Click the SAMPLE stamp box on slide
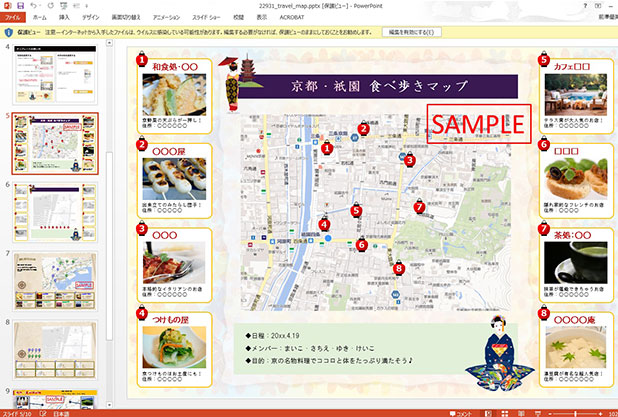Image resolution: width=618 pixels, height=417 pixels. point(479,124)
